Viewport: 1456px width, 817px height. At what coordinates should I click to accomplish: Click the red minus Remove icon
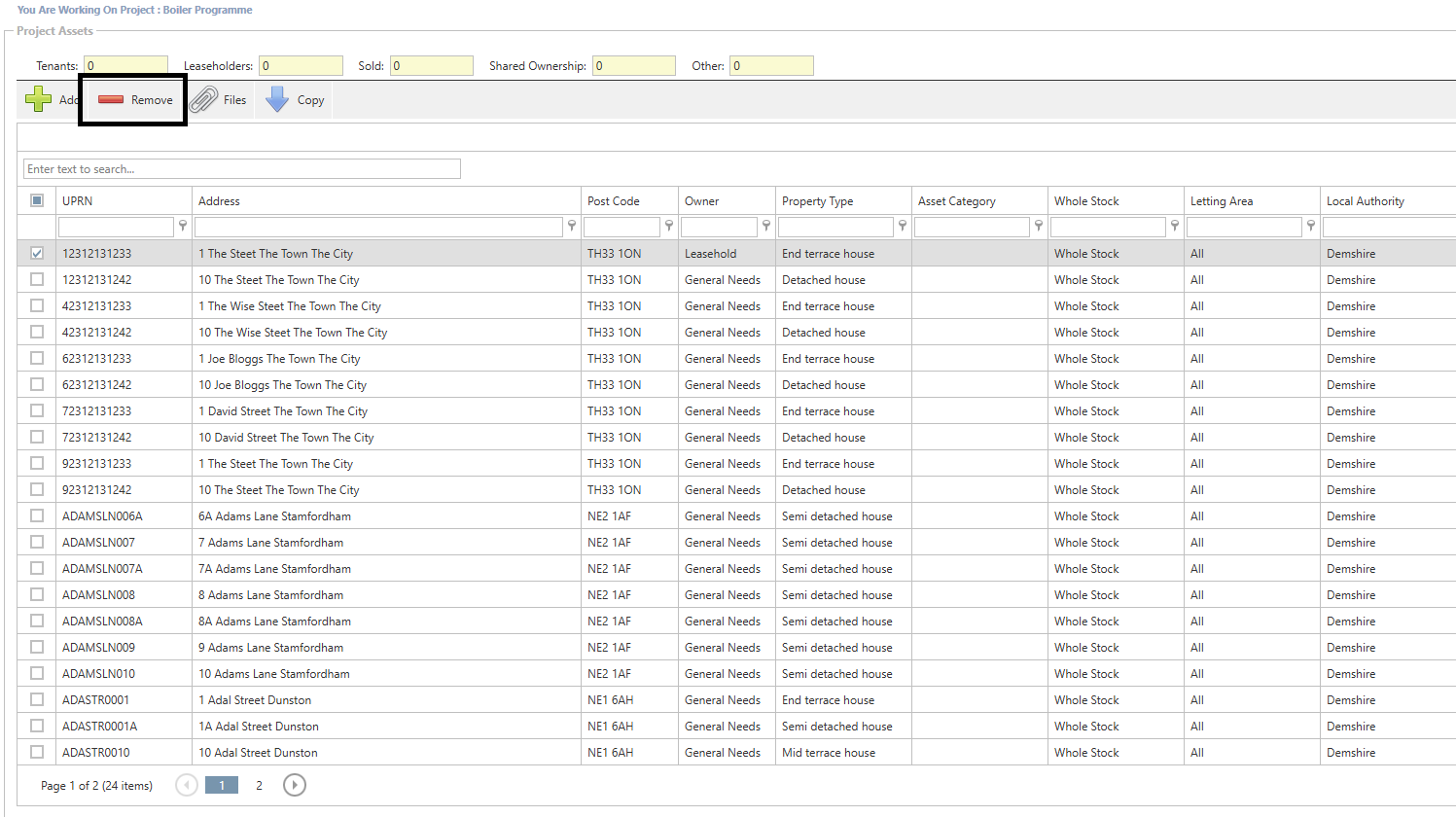pos(111,99)
